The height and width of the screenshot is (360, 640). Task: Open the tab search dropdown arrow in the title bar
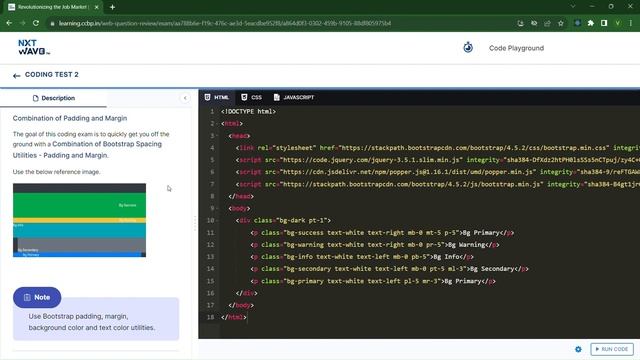coord(573,7)
